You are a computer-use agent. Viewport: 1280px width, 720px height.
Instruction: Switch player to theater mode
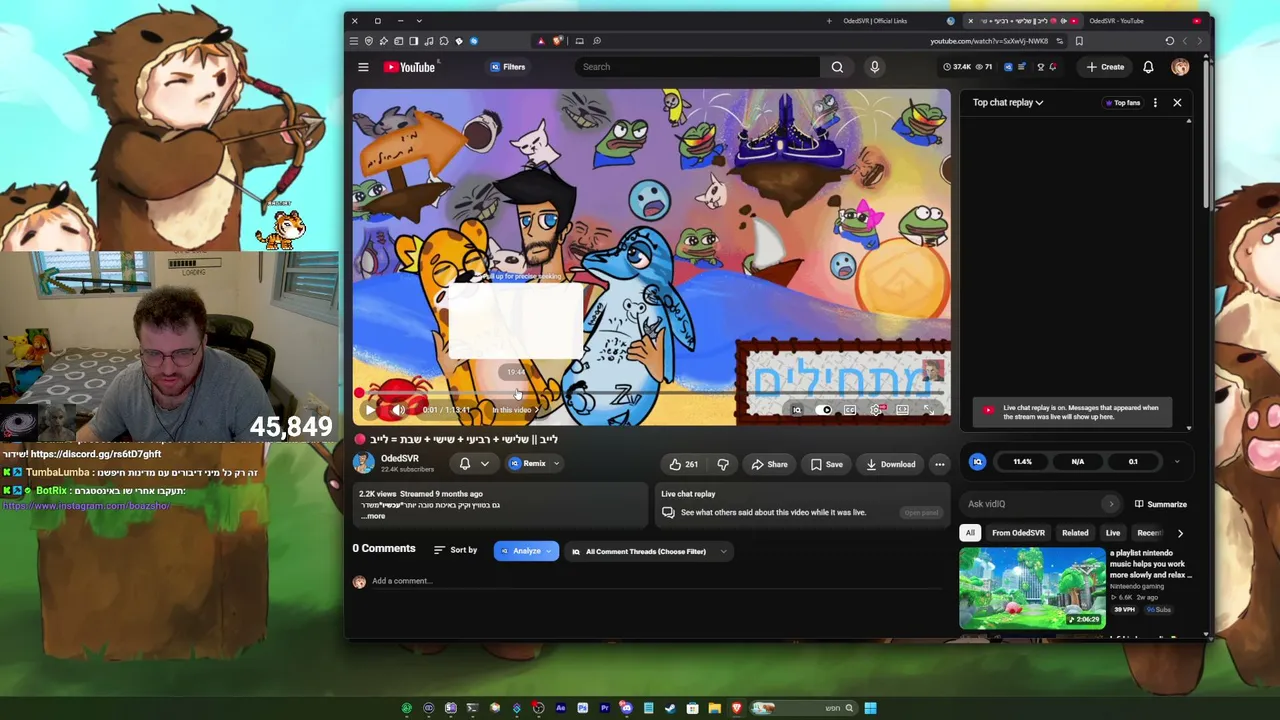click(x=902, y=410)
